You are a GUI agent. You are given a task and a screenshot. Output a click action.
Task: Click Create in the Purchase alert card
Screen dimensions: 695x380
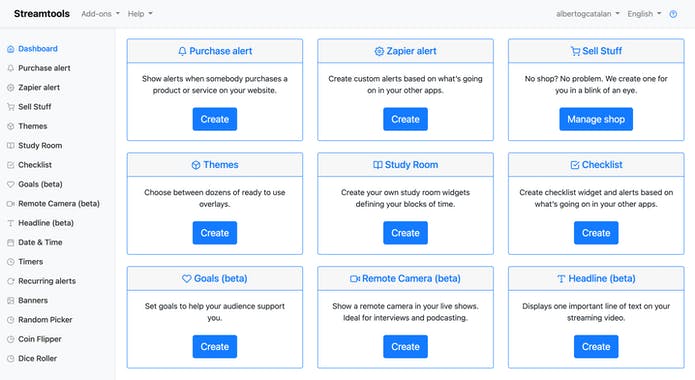pyautogui.click(x=215, y=119)
